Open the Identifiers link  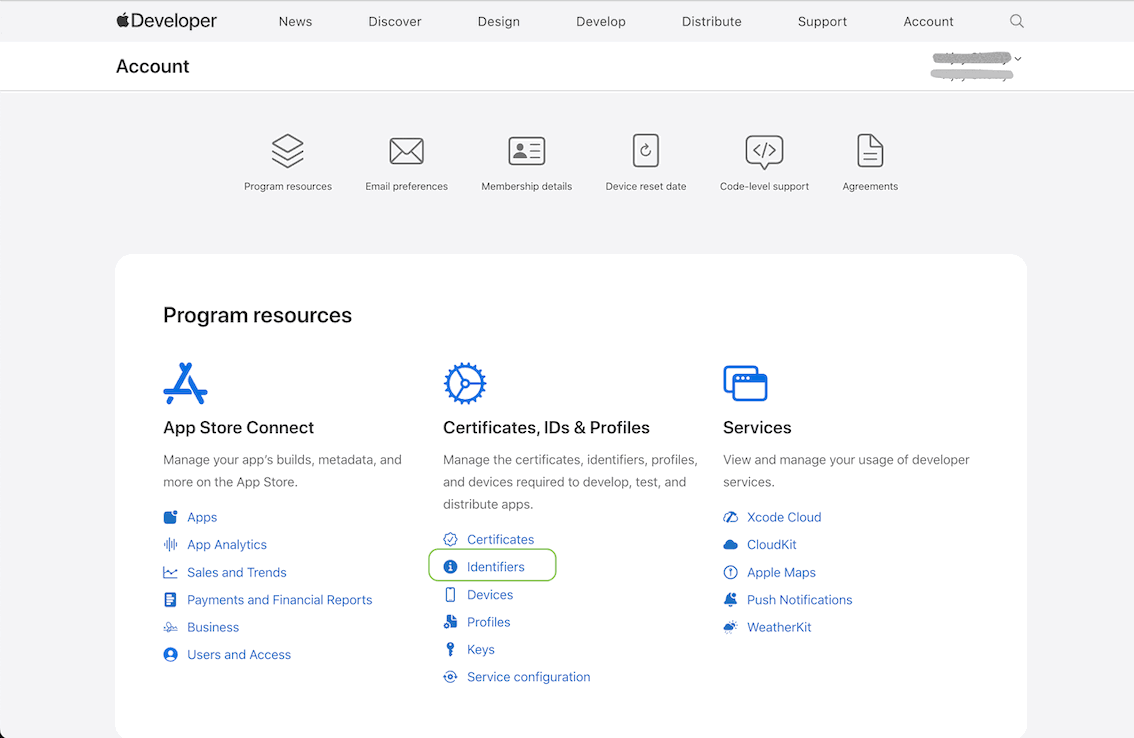(495, 567)
